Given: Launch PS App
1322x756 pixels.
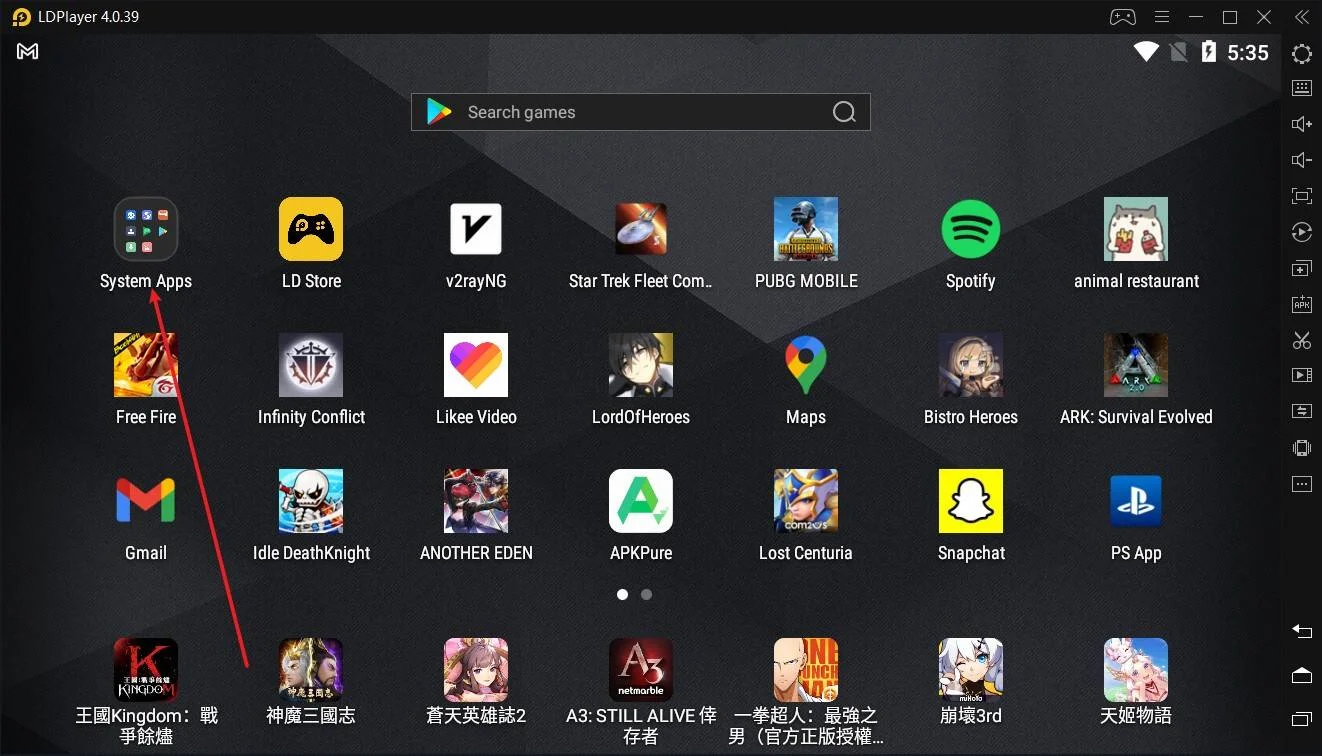Looking at the screenshot, I should [1136, 501].
